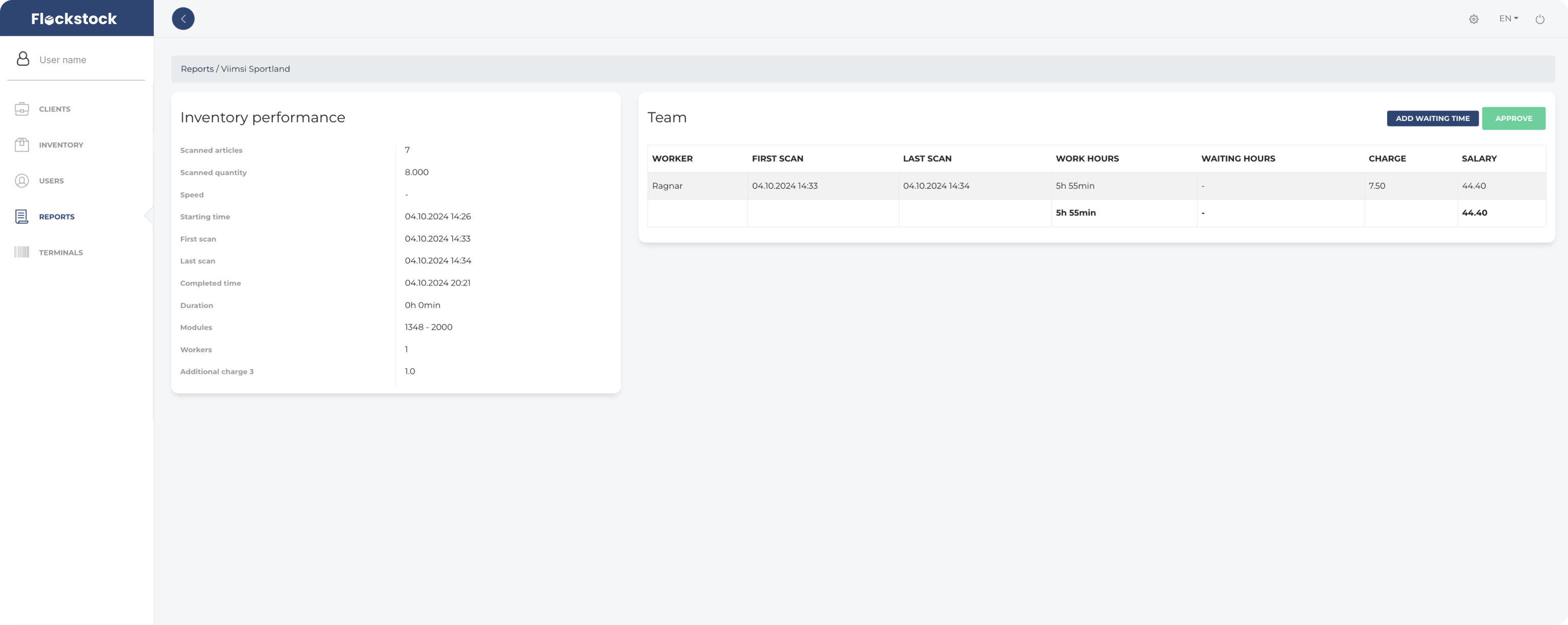1568x625 pixels.
Task: Open the Clients menu item
Action: coord(55,109)
